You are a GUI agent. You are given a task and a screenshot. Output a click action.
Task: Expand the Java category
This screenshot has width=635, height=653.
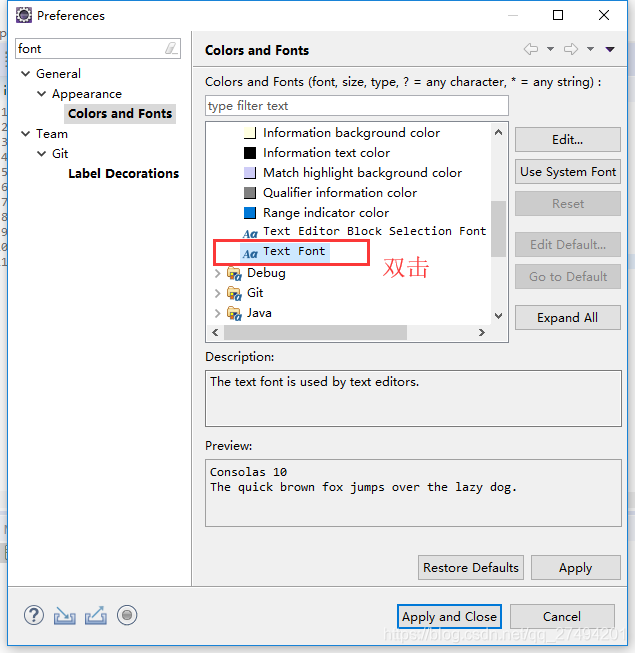pos(217,314)
